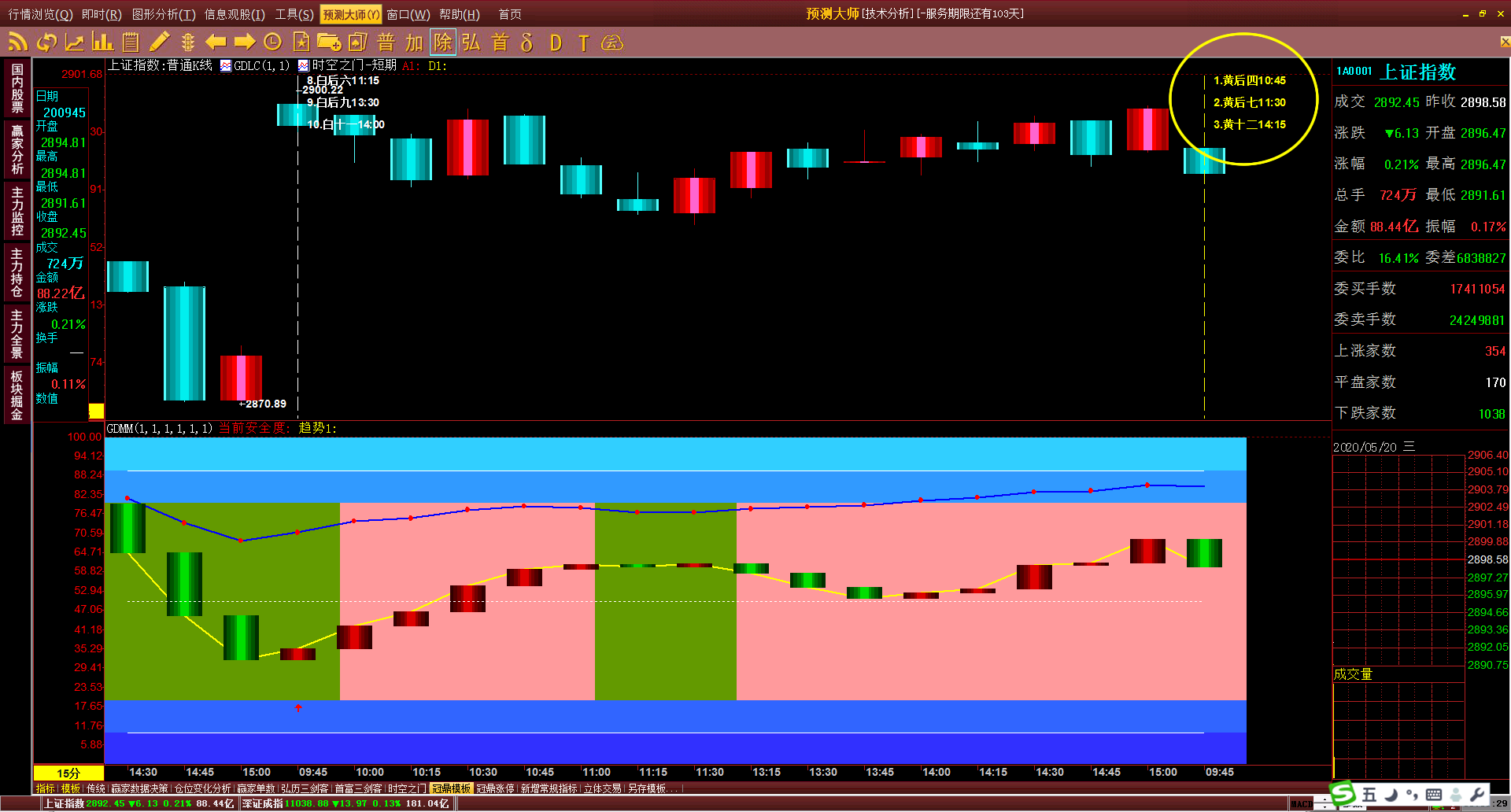
Task: Click the clock history icon
Action: [x=272, y=42]
